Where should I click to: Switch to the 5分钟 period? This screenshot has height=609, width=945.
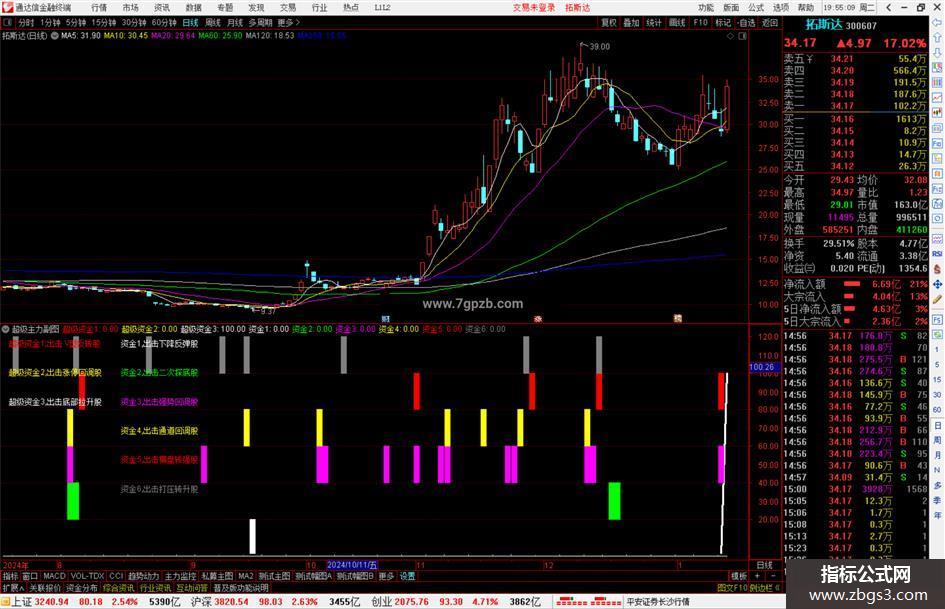[76, 22]
